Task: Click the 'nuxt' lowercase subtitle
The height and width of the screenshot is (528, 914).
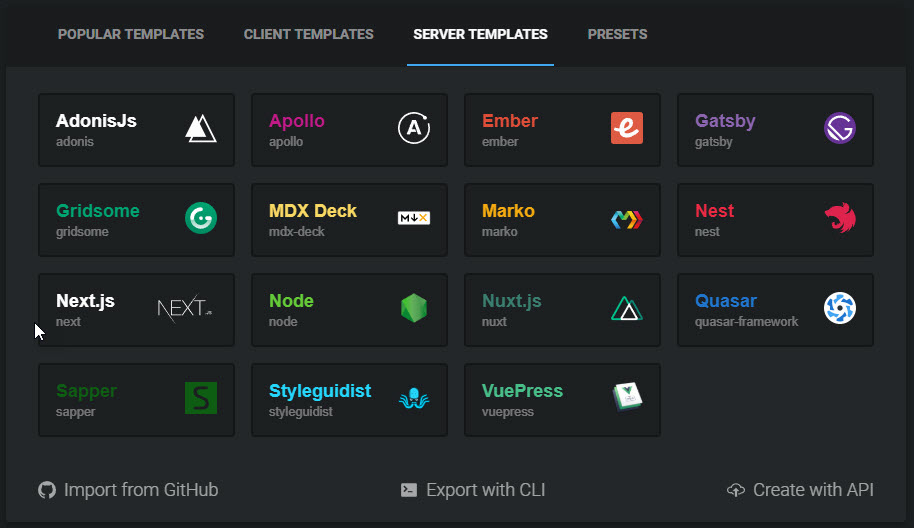Action: coord(494,322)
